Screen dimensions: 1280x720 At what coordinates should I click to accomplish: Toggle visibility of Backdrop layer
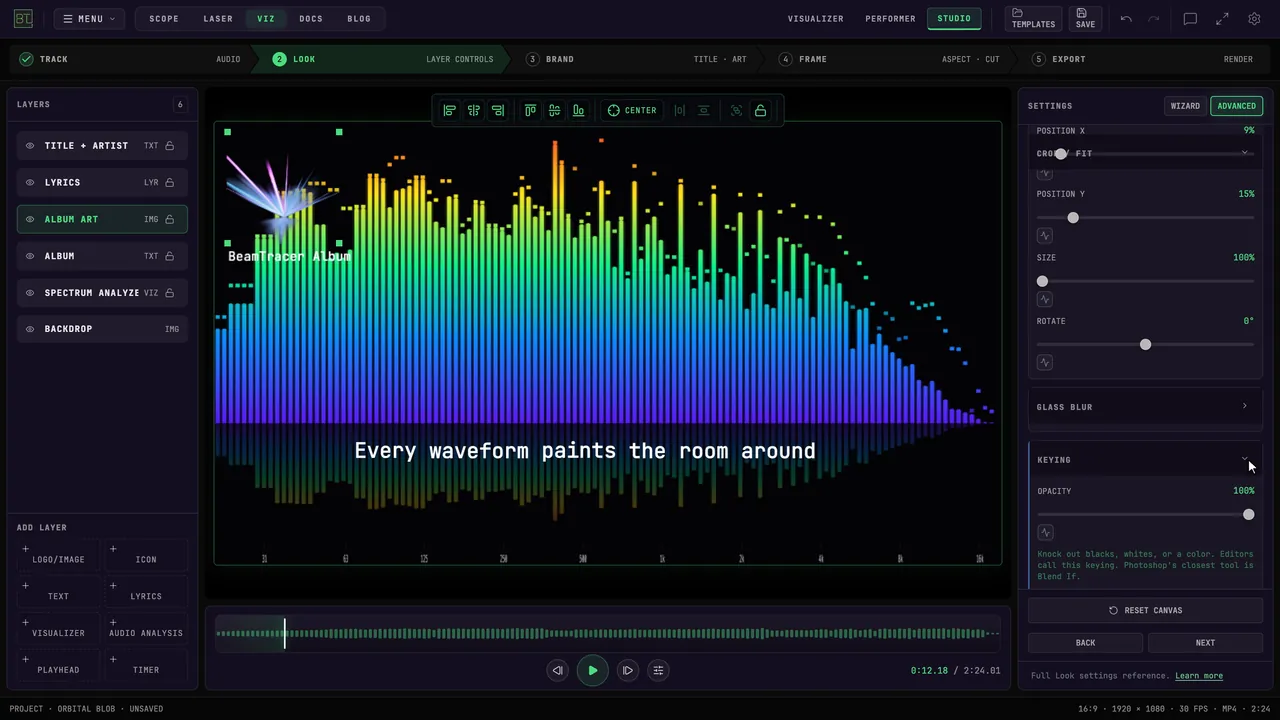pos(30,329)
